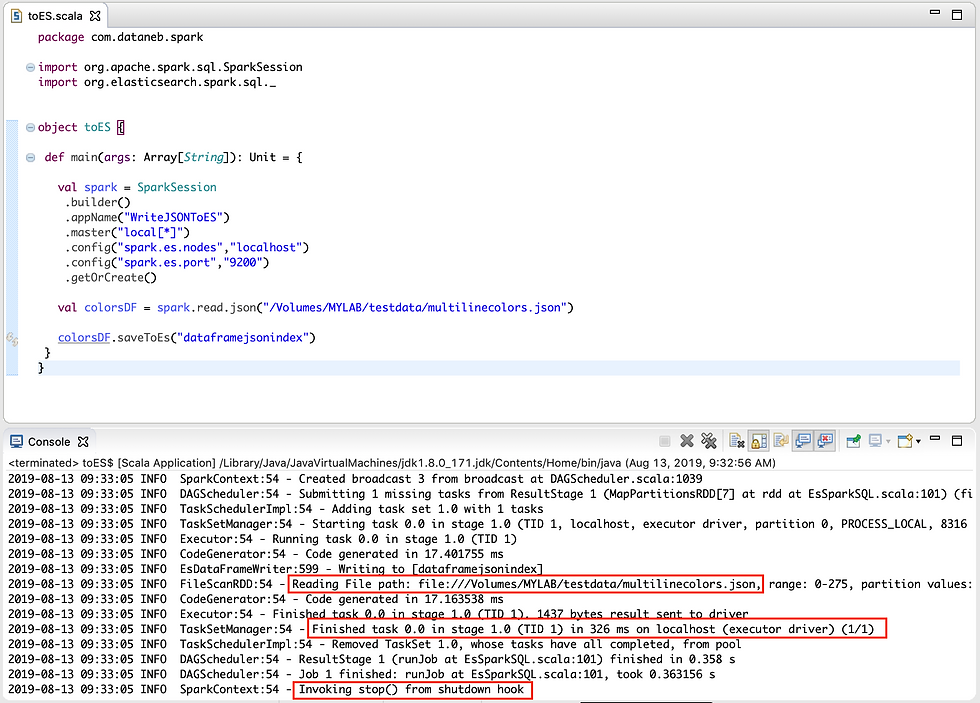980x703 pixels.
Task: Minimize the Console view
Action: tap(935, 439)
